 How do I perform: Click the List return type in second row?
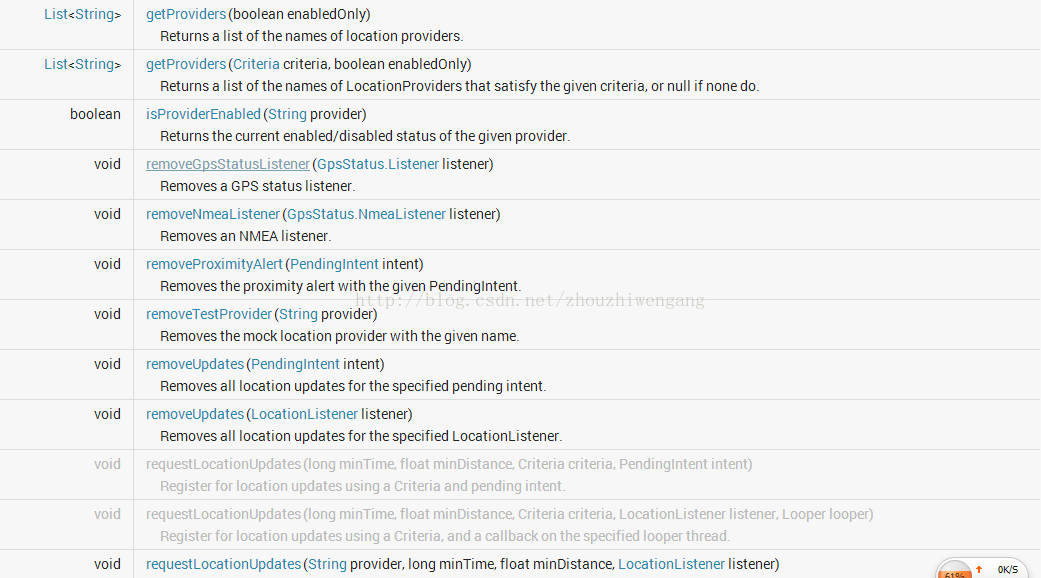click(56, 64)
